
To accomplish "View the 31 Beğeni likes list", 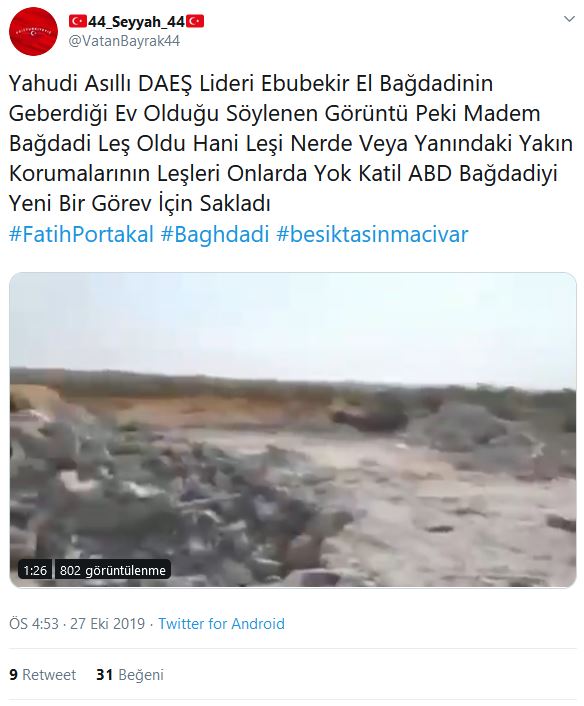I will tap(130, 674).
